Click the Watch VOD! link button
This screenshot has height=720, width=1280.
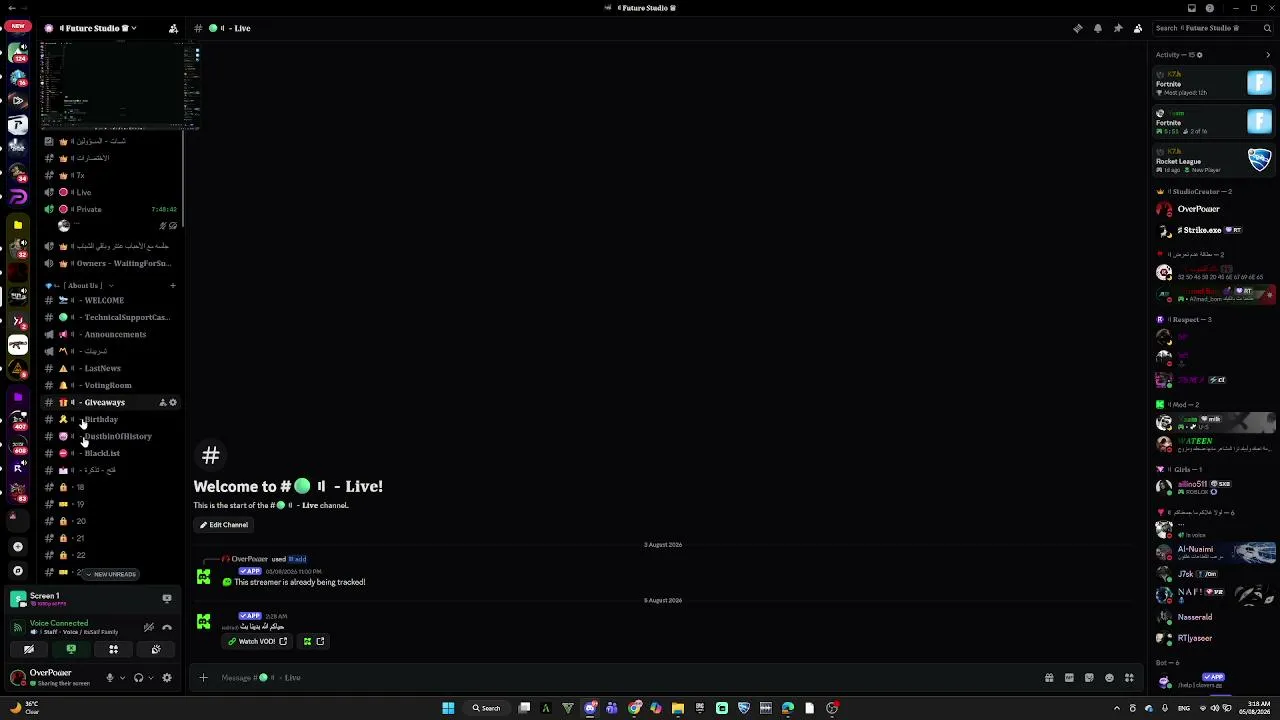[257, 641]
